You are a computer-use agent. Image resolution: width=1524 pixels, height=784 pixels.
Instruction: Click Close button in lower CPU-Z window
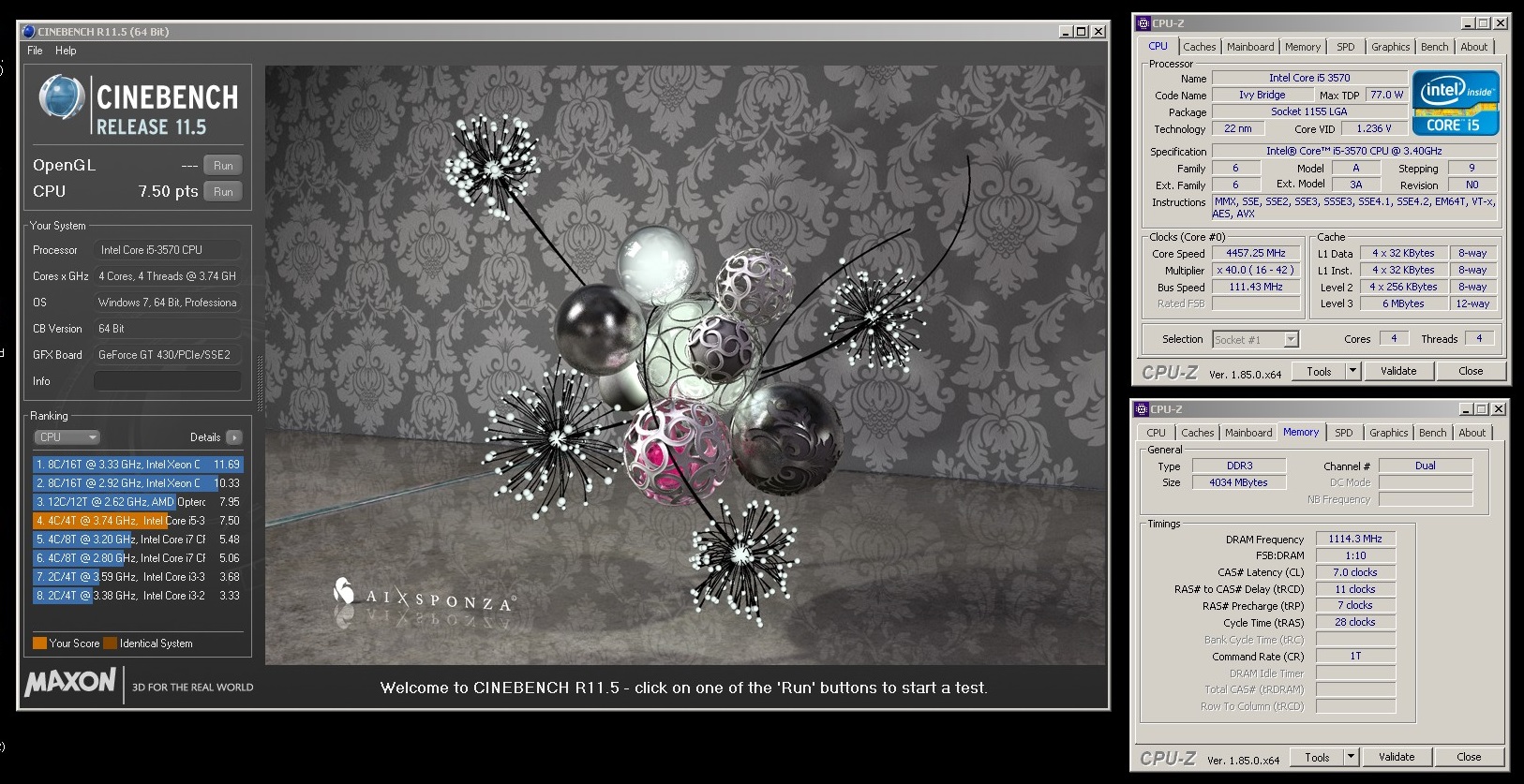pos(1469,757)
